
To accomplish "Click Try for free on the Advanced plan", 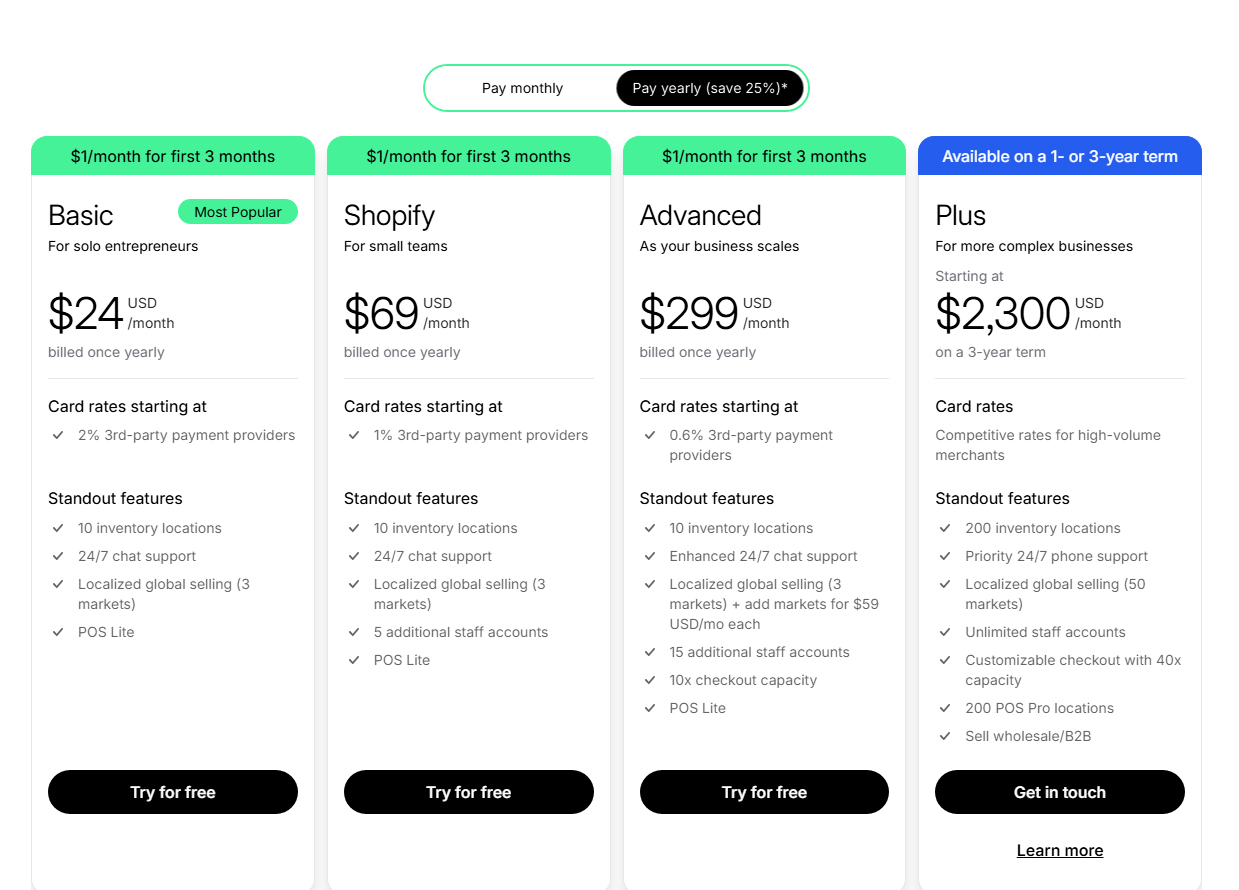I will click(x=764, y=792).
